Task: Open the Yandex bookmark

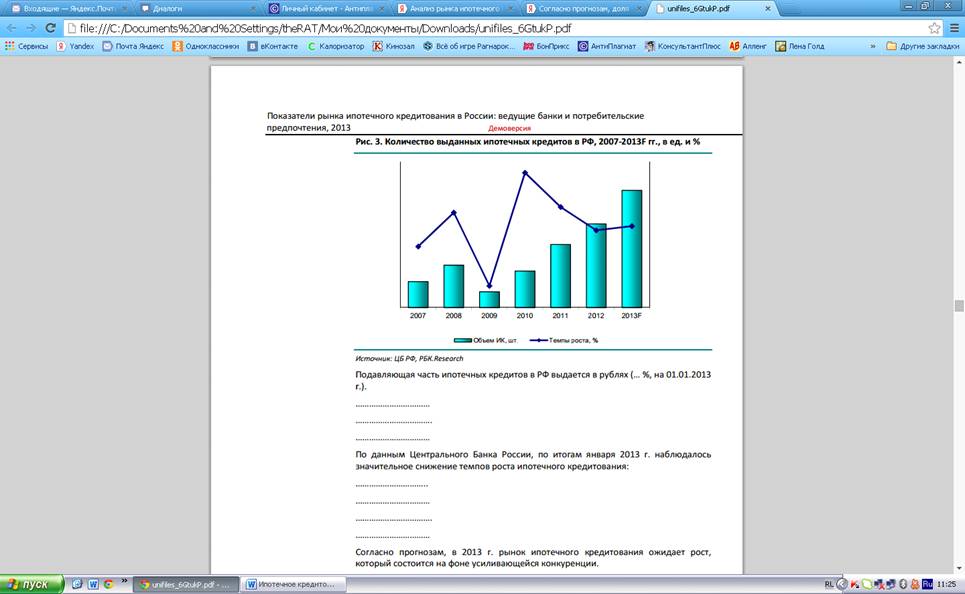Action: [x=75, y=46]
